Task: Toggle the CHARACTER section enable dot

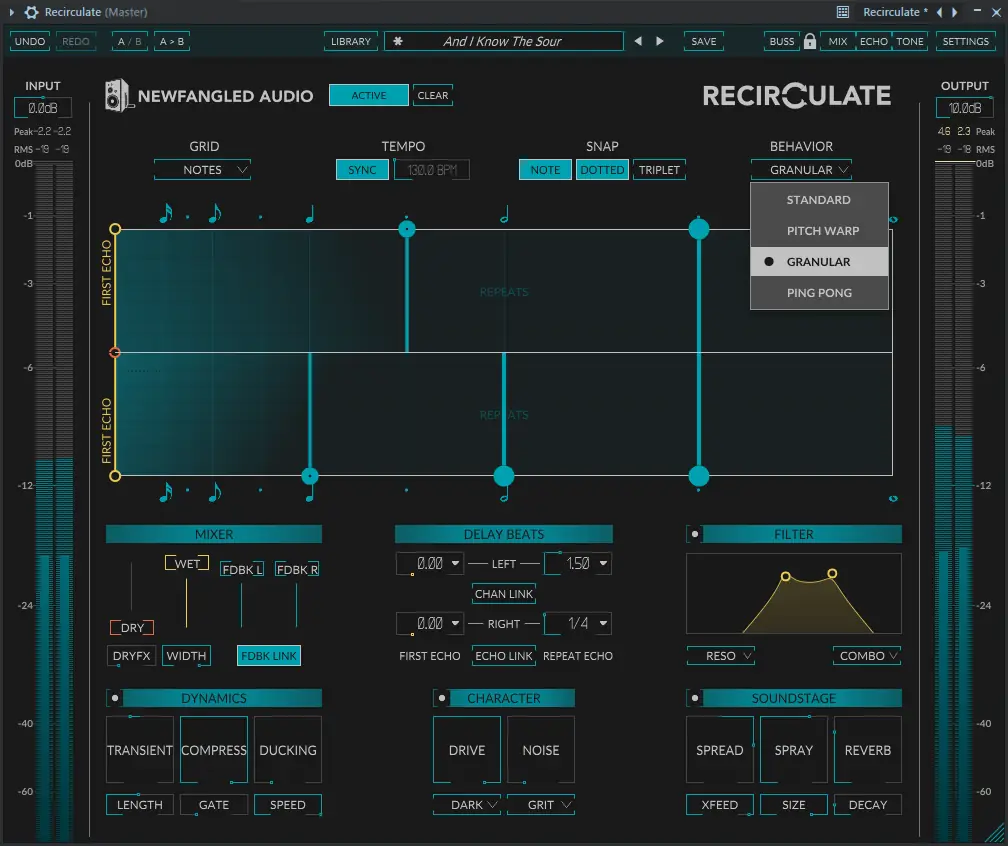Action: point(442,698)
